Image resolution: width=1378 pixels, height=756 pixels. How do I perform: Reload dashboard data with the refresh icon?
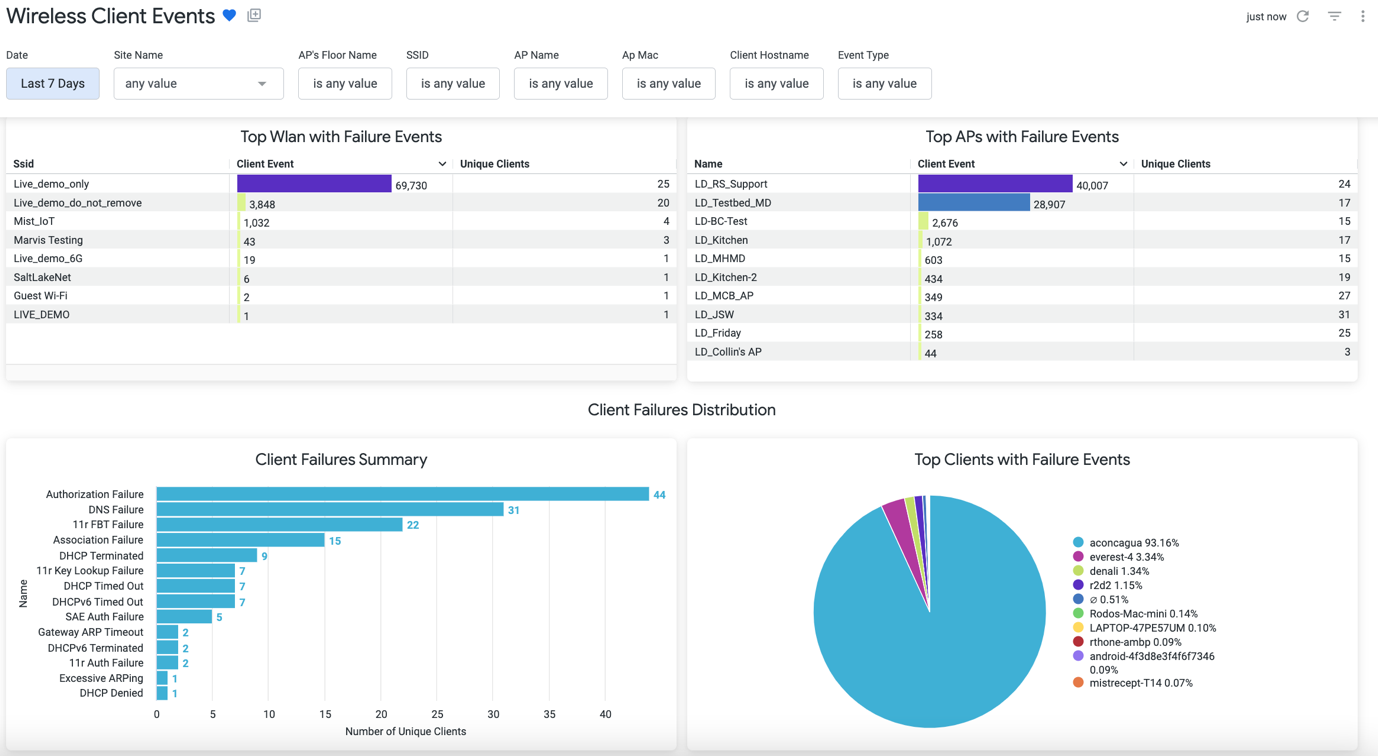1303,16
